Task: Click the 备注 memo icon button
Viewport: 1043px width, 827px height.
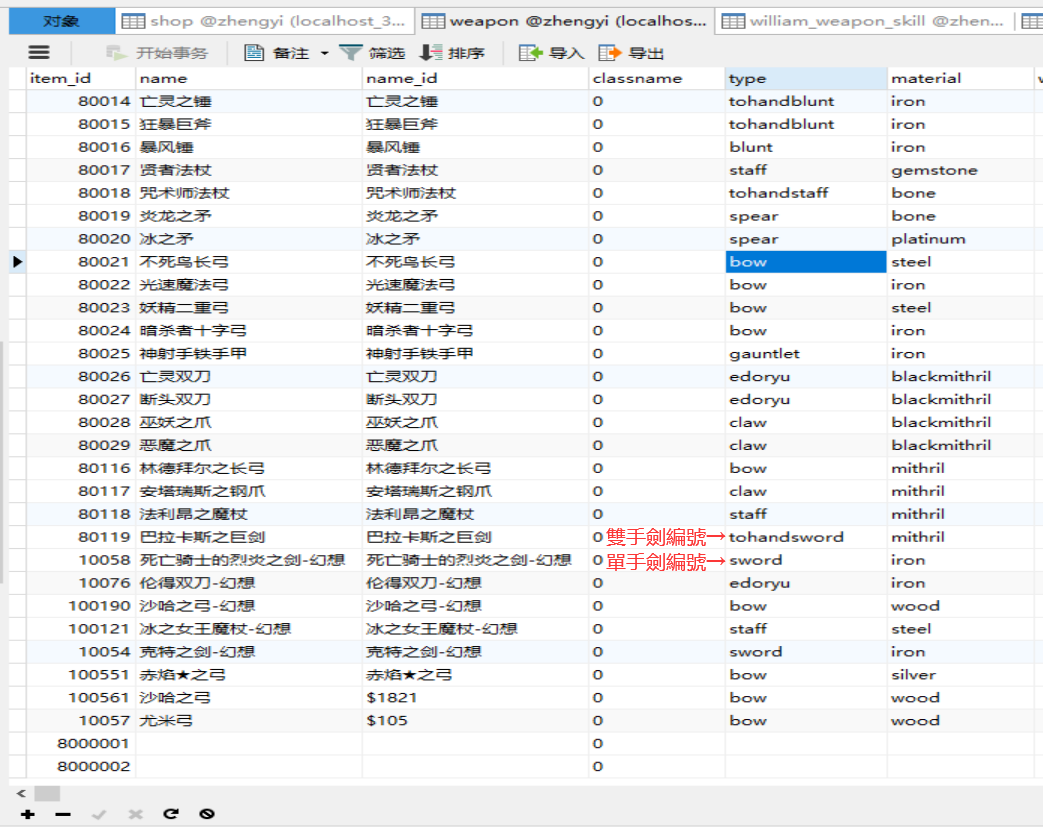Action: [x=277, y=53]
